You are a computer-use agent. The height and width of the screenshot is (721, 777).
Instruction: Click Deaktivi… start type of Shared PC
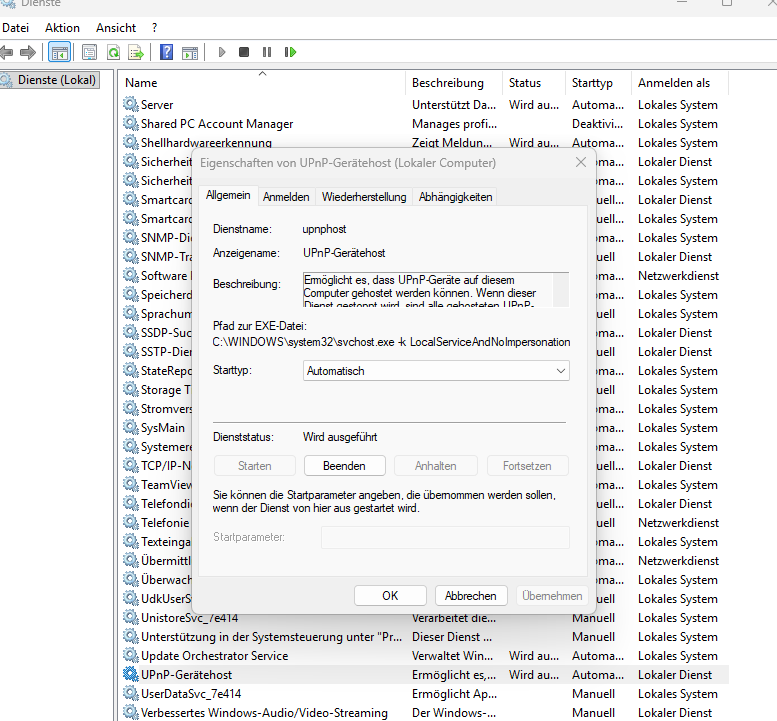tap(598, 123)
